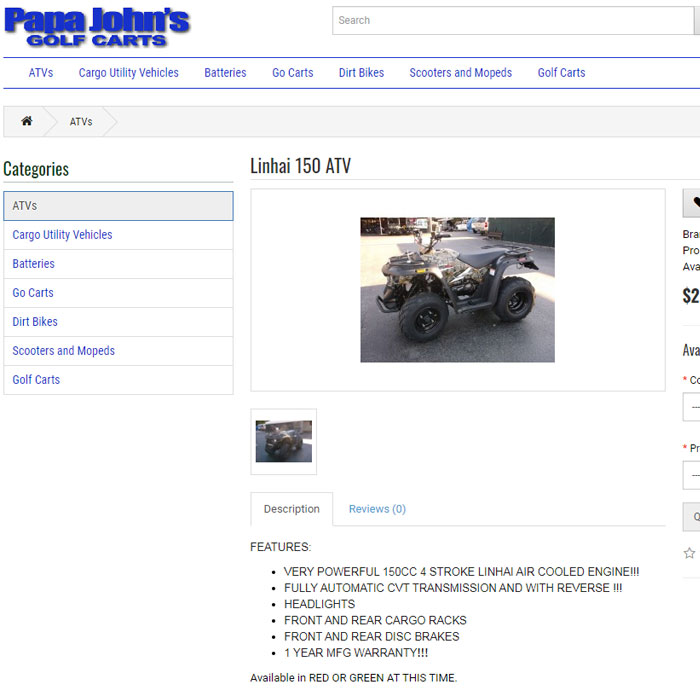Click the ATVs breadcrumb link
Viewport: 700px width, 700px height.
81,122
